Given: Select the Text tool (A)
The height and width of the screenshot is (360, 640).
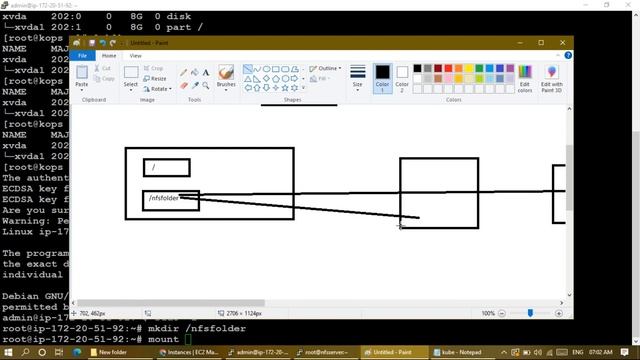Looking at the screenshot, I should click(206, 73).
